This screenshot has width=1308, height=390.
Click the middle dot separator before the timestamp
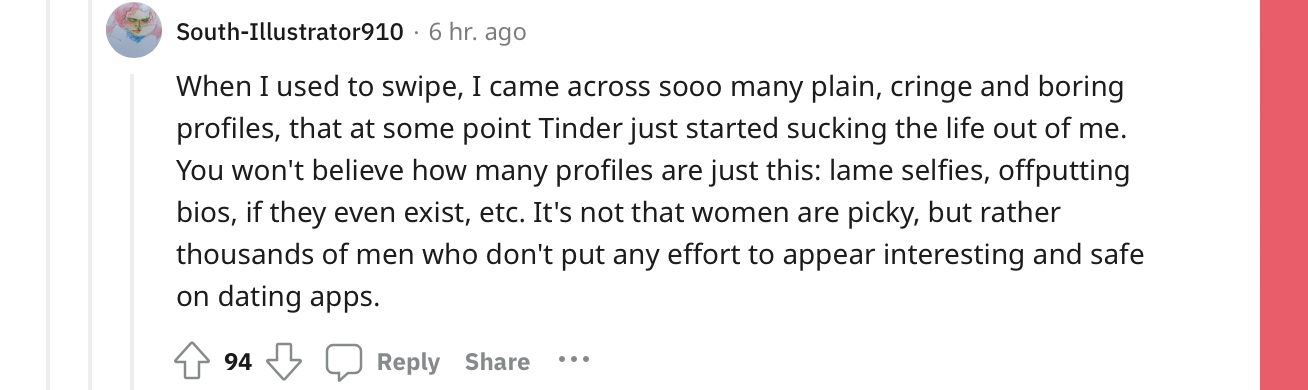pos(416,33)
